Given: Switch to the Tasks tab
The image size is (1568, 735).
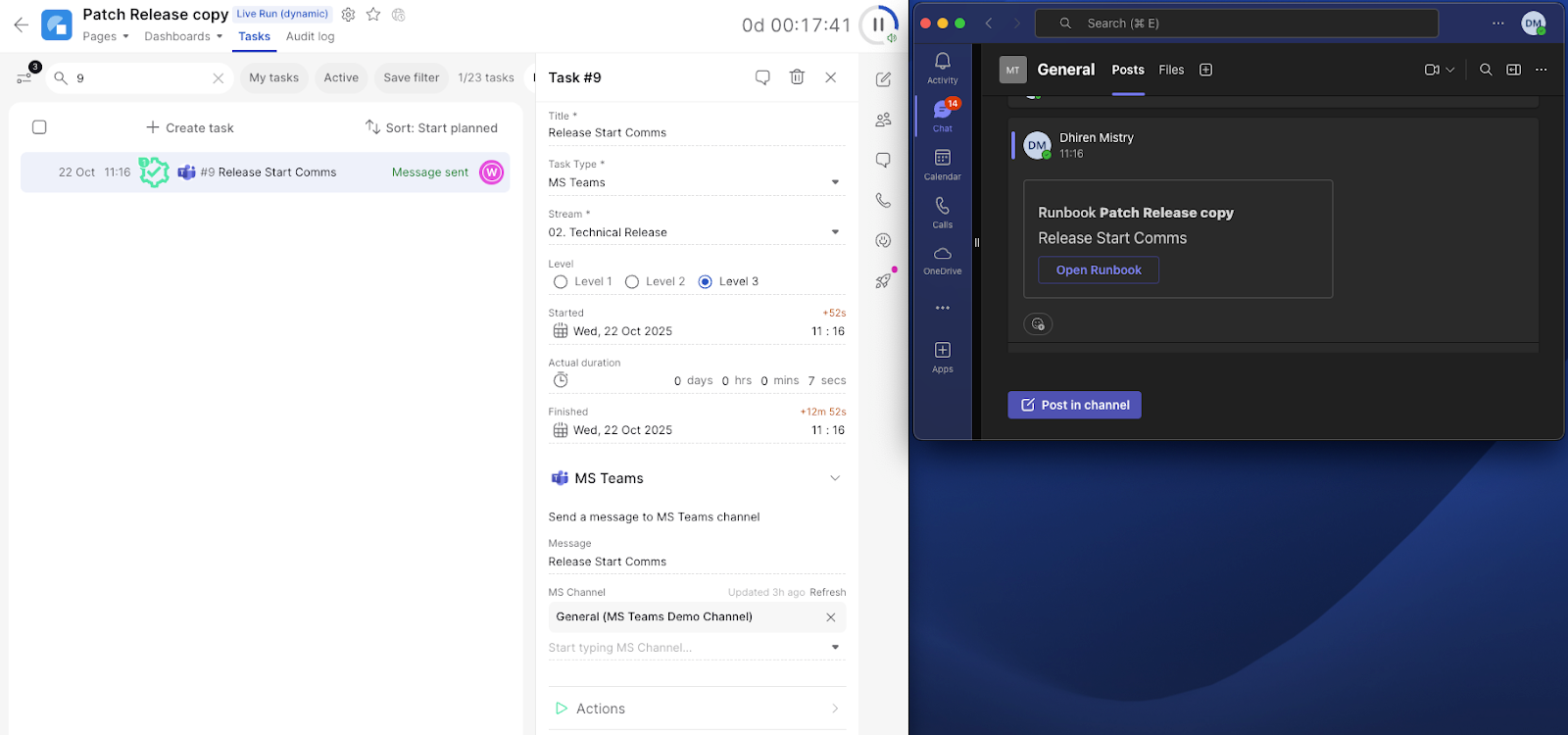Looking at the screenshot, I should click(254, 36).
